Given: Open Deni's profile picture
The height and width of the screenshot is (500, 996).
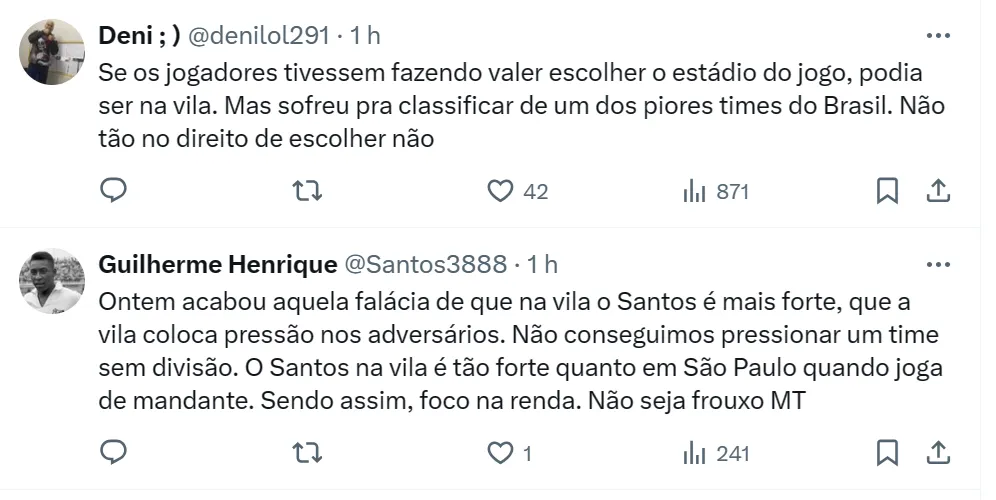Looking at the screenshot, I should tap(53, 51).
